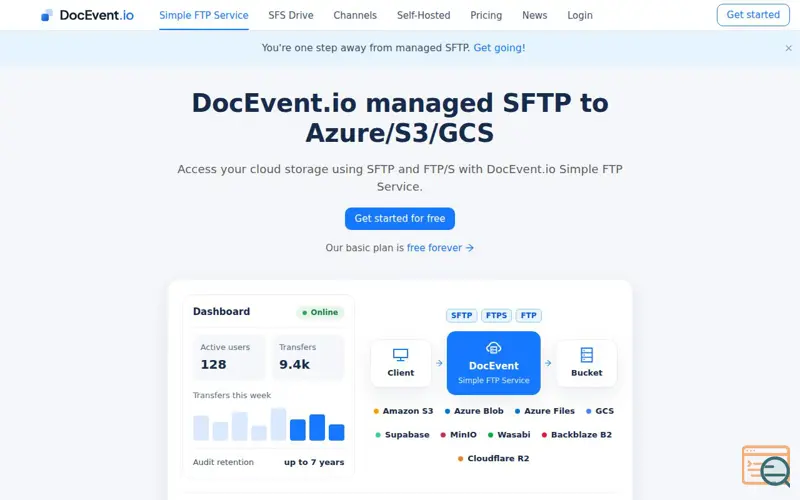Click the Active users 128 card
The width and height of the screenshot is (800, 500).
click(x=229, y=357)
